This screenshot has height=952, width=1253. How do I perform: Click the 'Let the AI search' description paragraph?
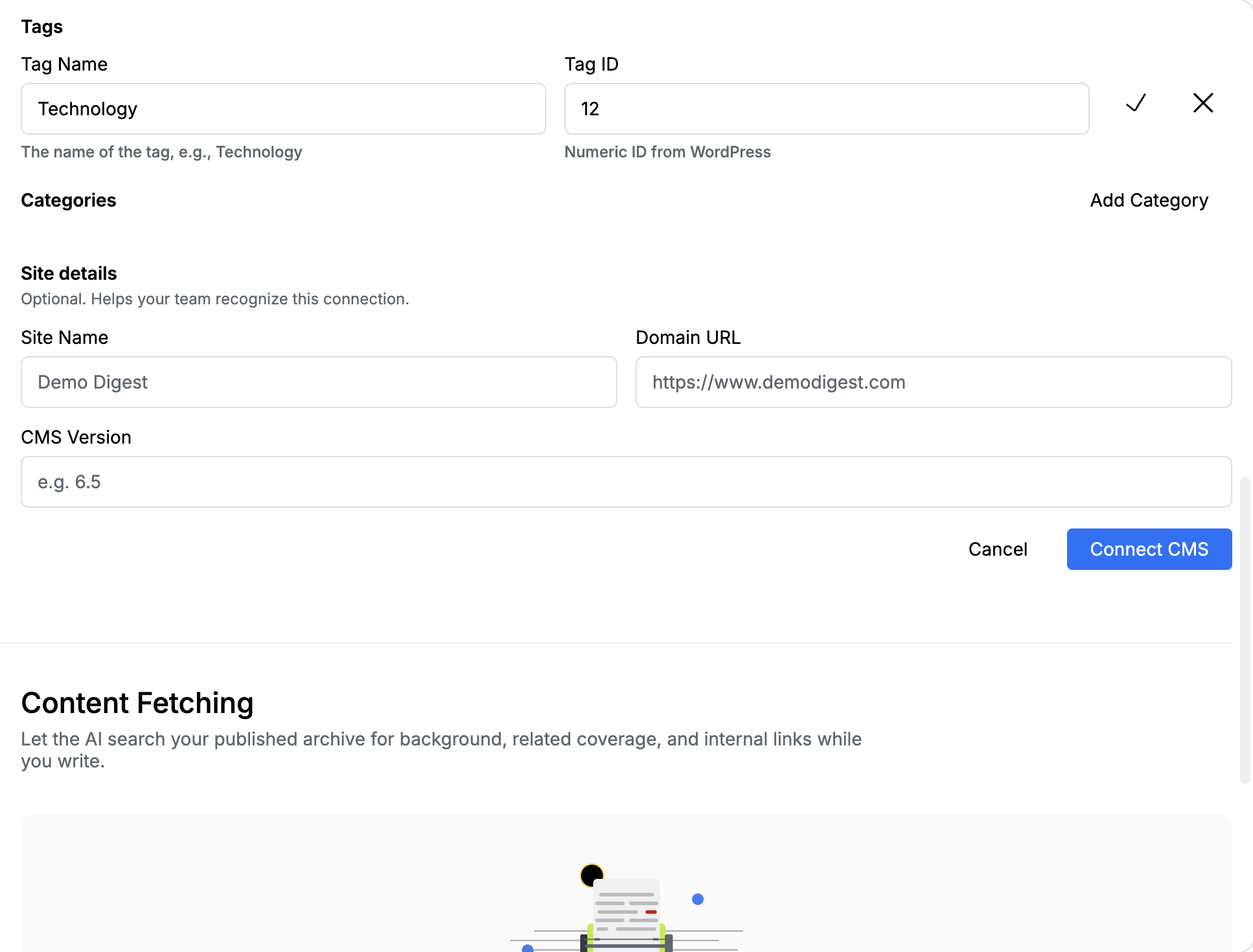(441, 750)
